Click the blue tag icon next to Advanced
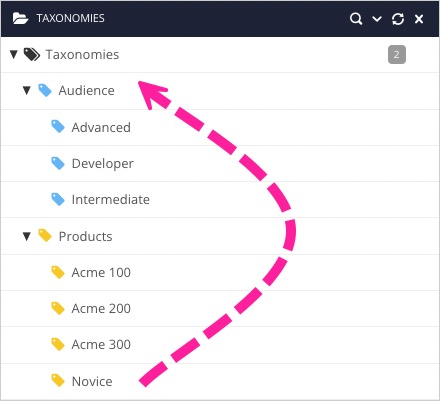Viewport: 440px width, 401px height. (x=58, y=127)
